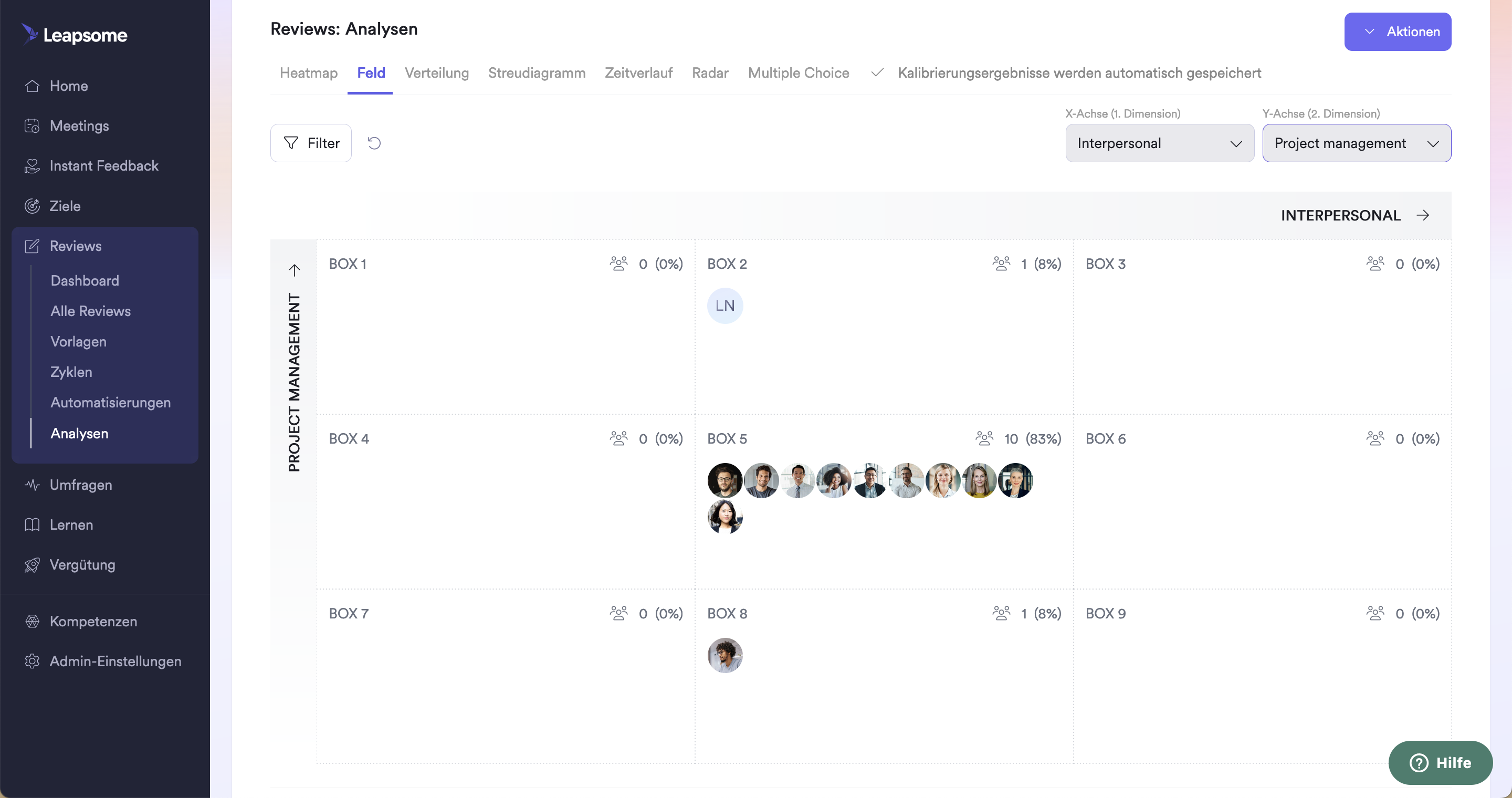Open Zyklen in sidebar

click(71, 372)
